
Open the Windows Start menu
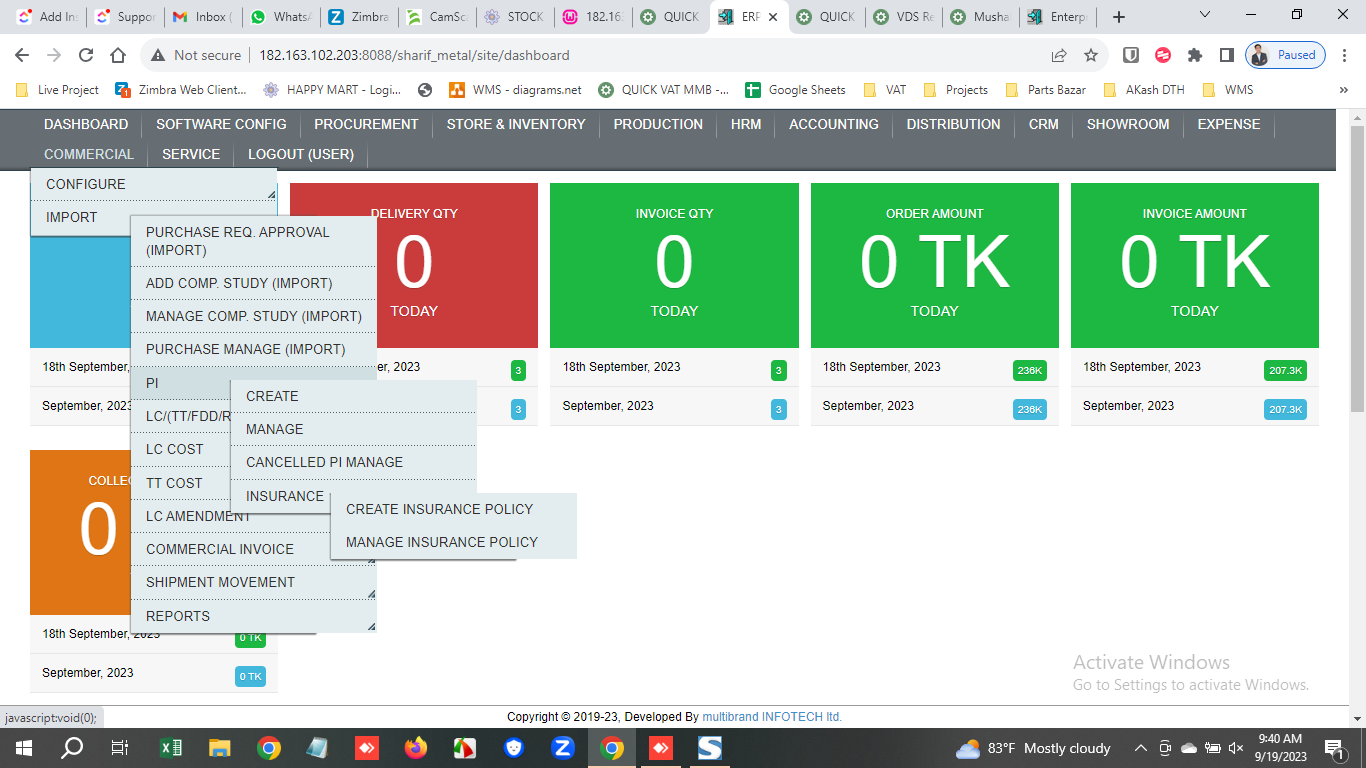pyautogui.click(x=22, y=748)
